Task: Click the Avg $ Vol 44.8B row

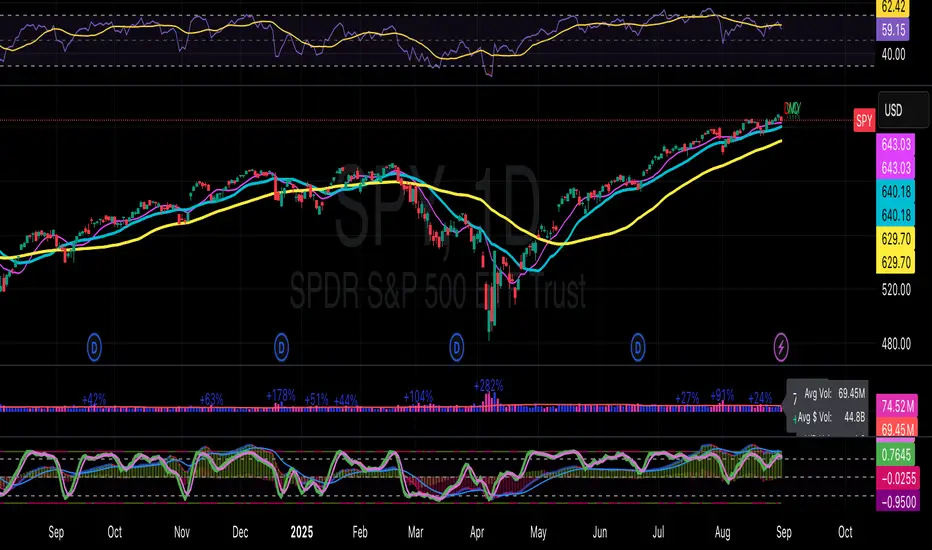Action: pos(831,417)
